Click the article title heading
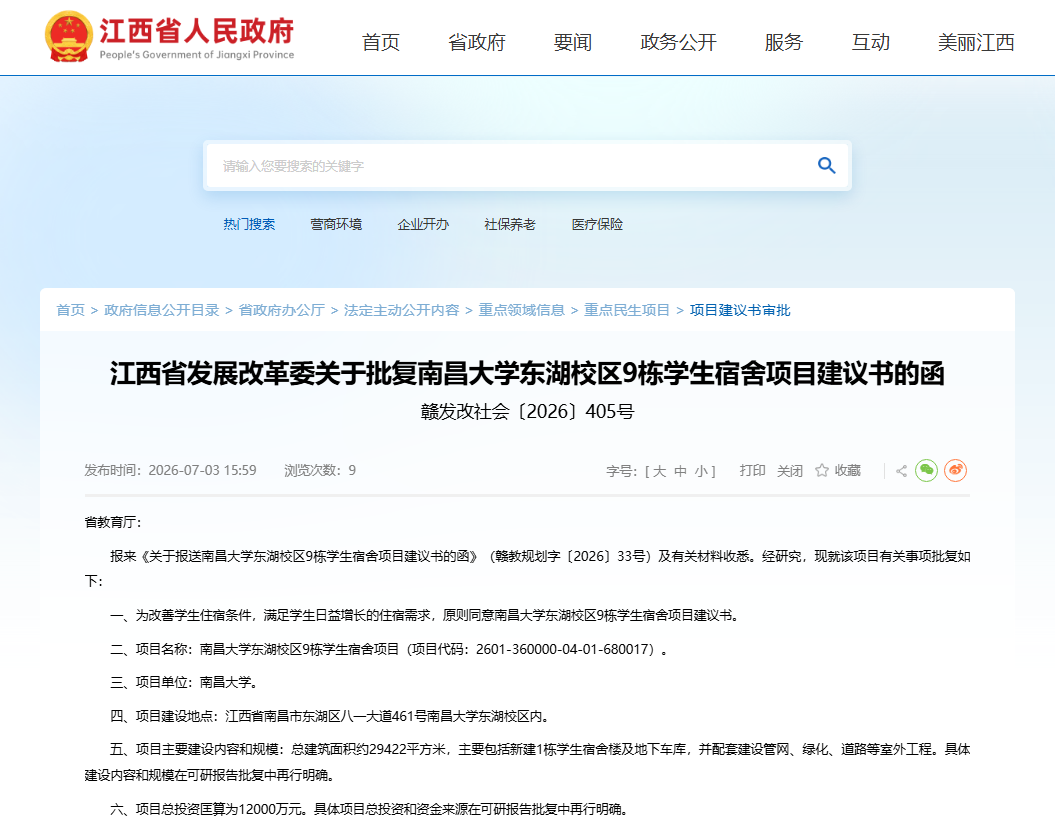1055x830 pixels. (x=528, y=373)
